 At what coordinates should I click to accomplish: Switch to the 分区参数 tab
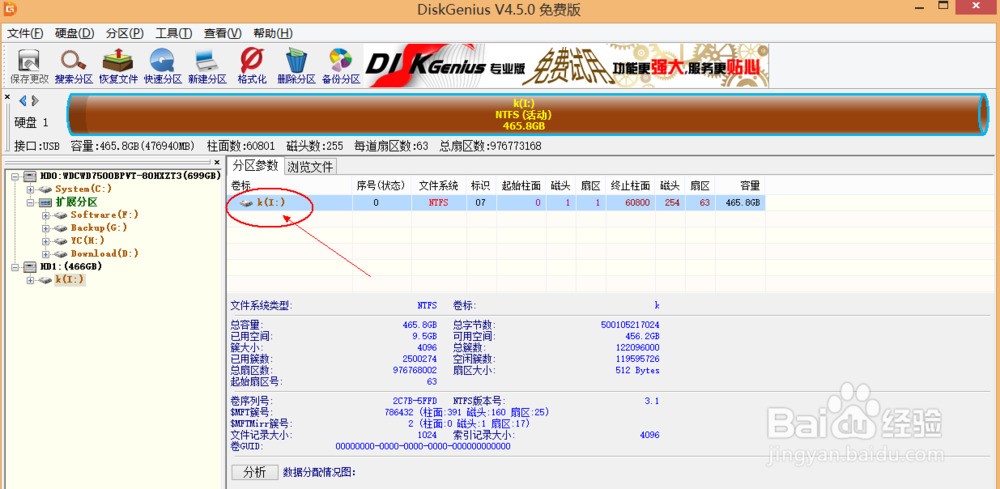pos(255,166)
